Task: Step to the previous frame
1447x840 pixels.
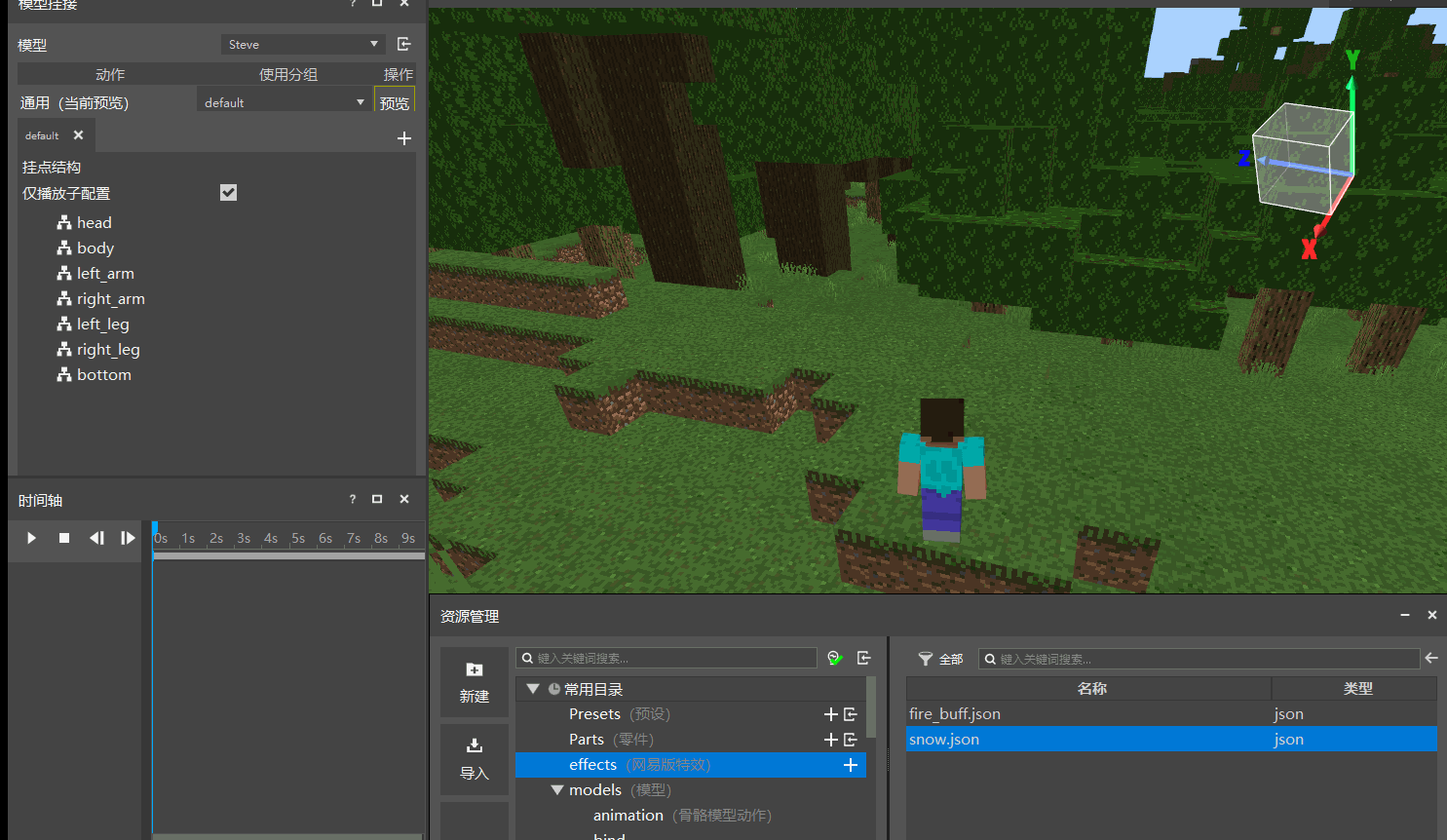Action: pos(96,538)
